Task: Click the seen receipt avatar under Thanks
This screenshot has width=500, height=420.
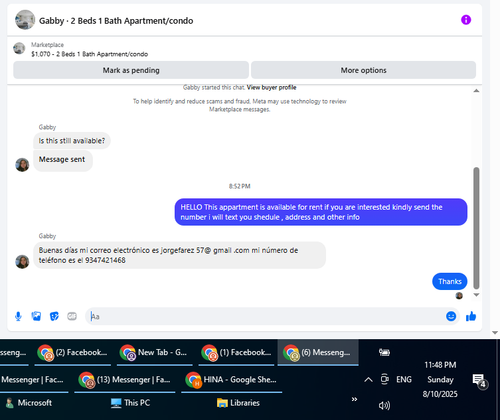Action: [x=459, y=296]
